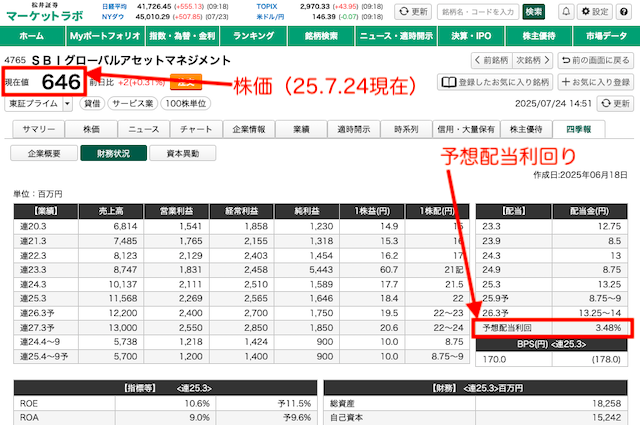
Task: Click the 更新 refresh button beside timestamp
Action: click(615, 104)
